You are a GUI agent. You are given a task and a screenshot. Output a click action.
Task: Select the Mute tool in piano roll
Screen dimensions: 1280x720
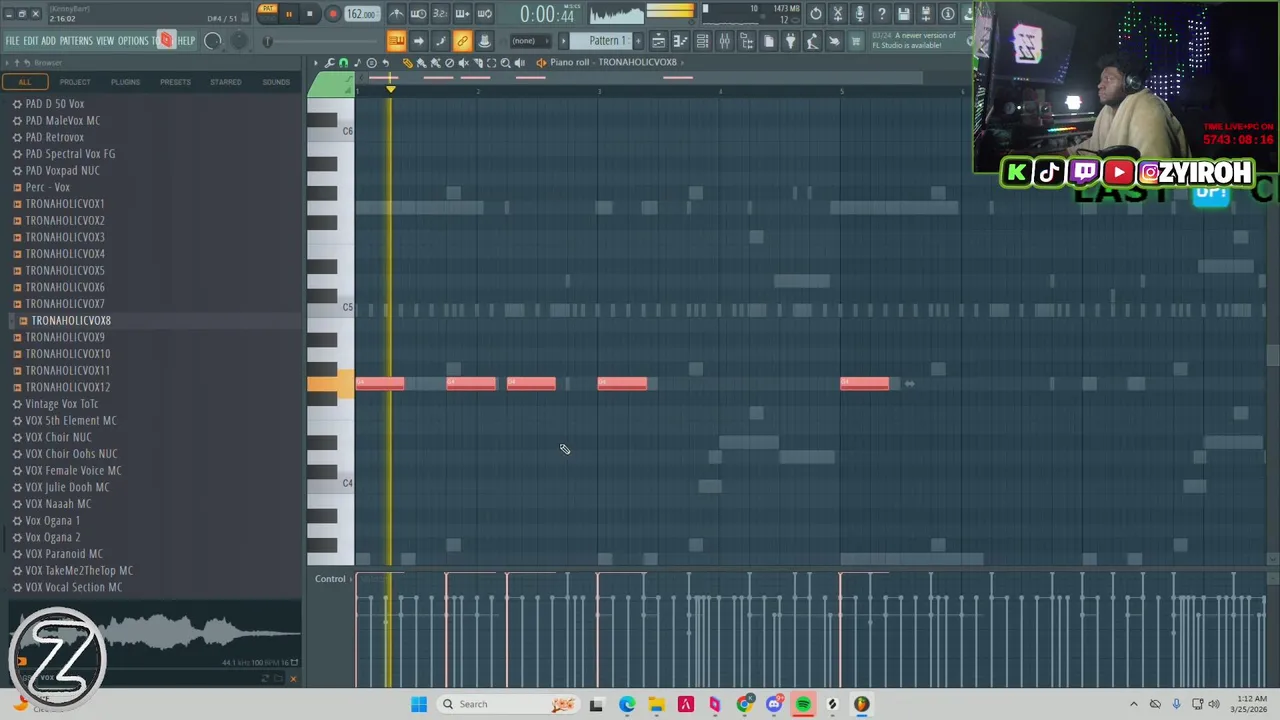(463, 63)
